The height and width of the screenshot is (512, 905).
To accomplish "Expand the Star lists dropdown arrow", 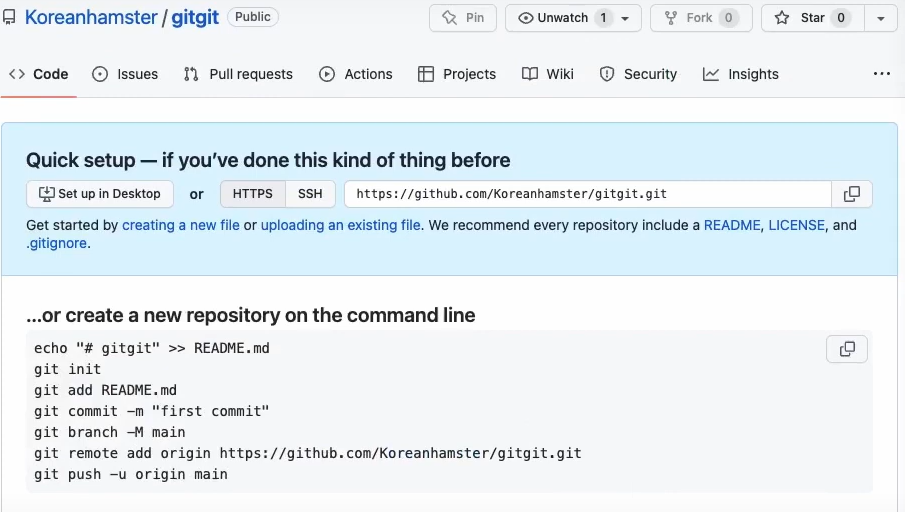I will [881, 18].
